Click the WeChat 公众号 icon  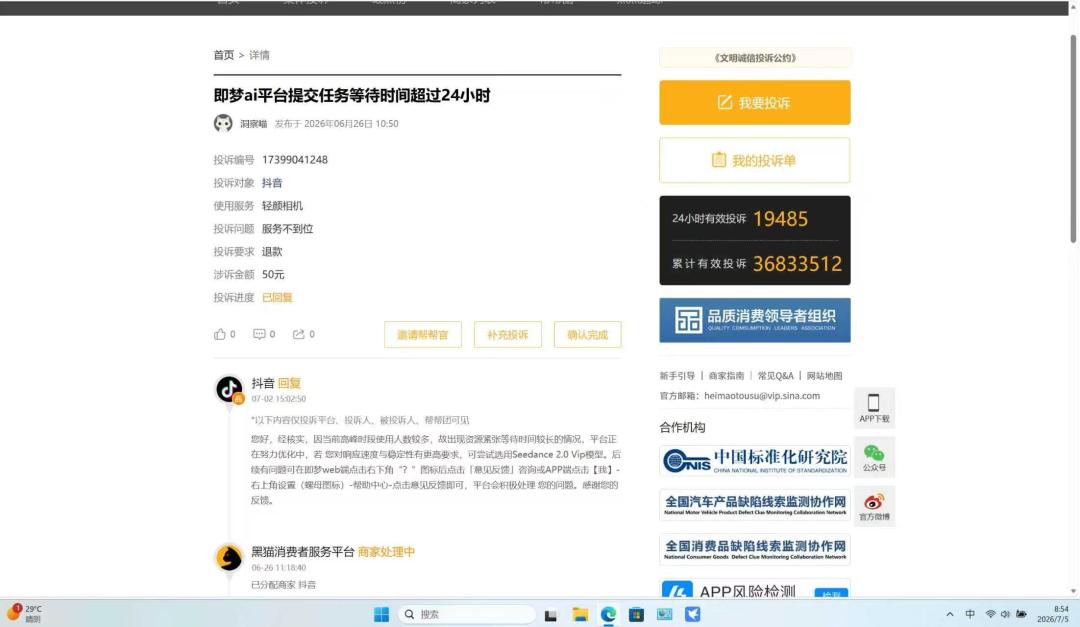coord(874,453)
